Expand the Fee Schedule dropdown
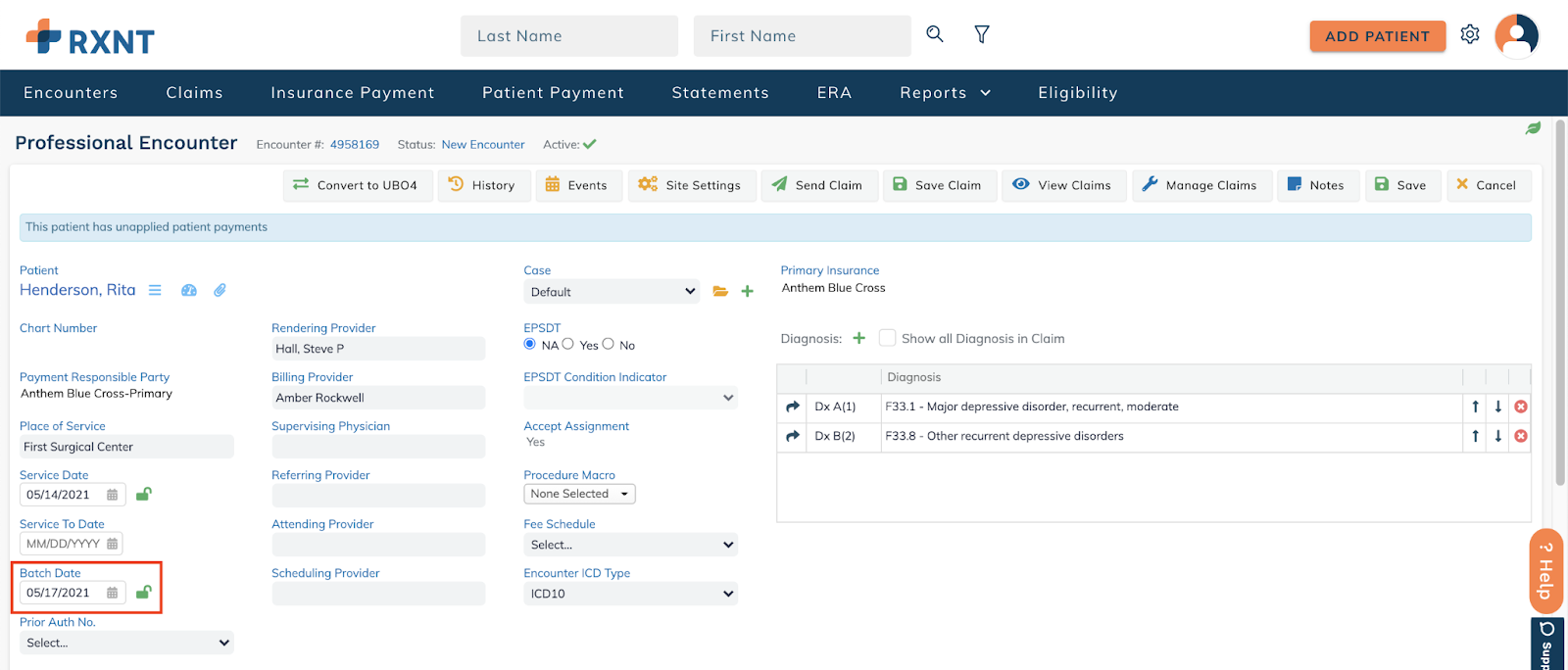This screenshot has height=670, width=1568. click(x=630, y=545)
